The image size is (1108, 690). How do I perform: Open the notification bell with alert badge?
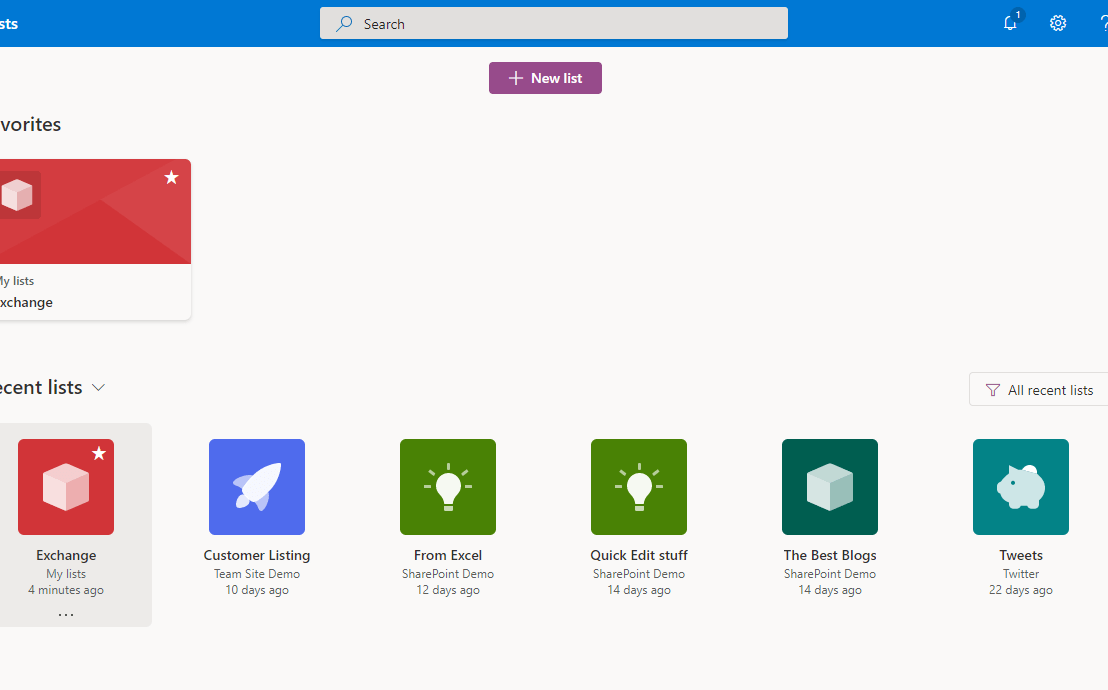click(1010, 22)
